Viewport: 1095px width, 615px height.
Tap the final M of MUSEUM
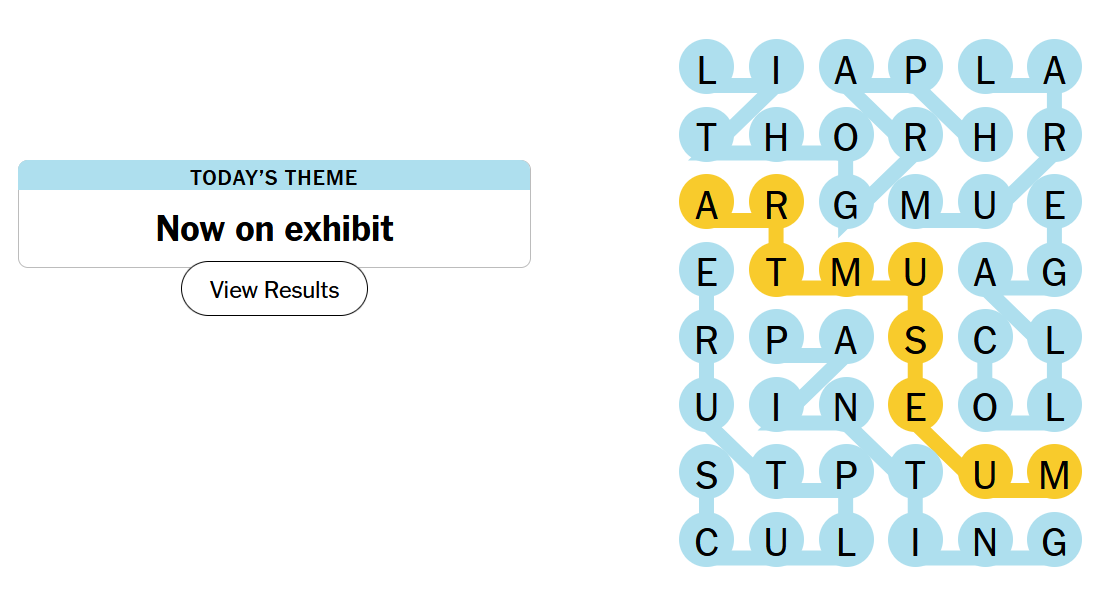point(1054,475)
